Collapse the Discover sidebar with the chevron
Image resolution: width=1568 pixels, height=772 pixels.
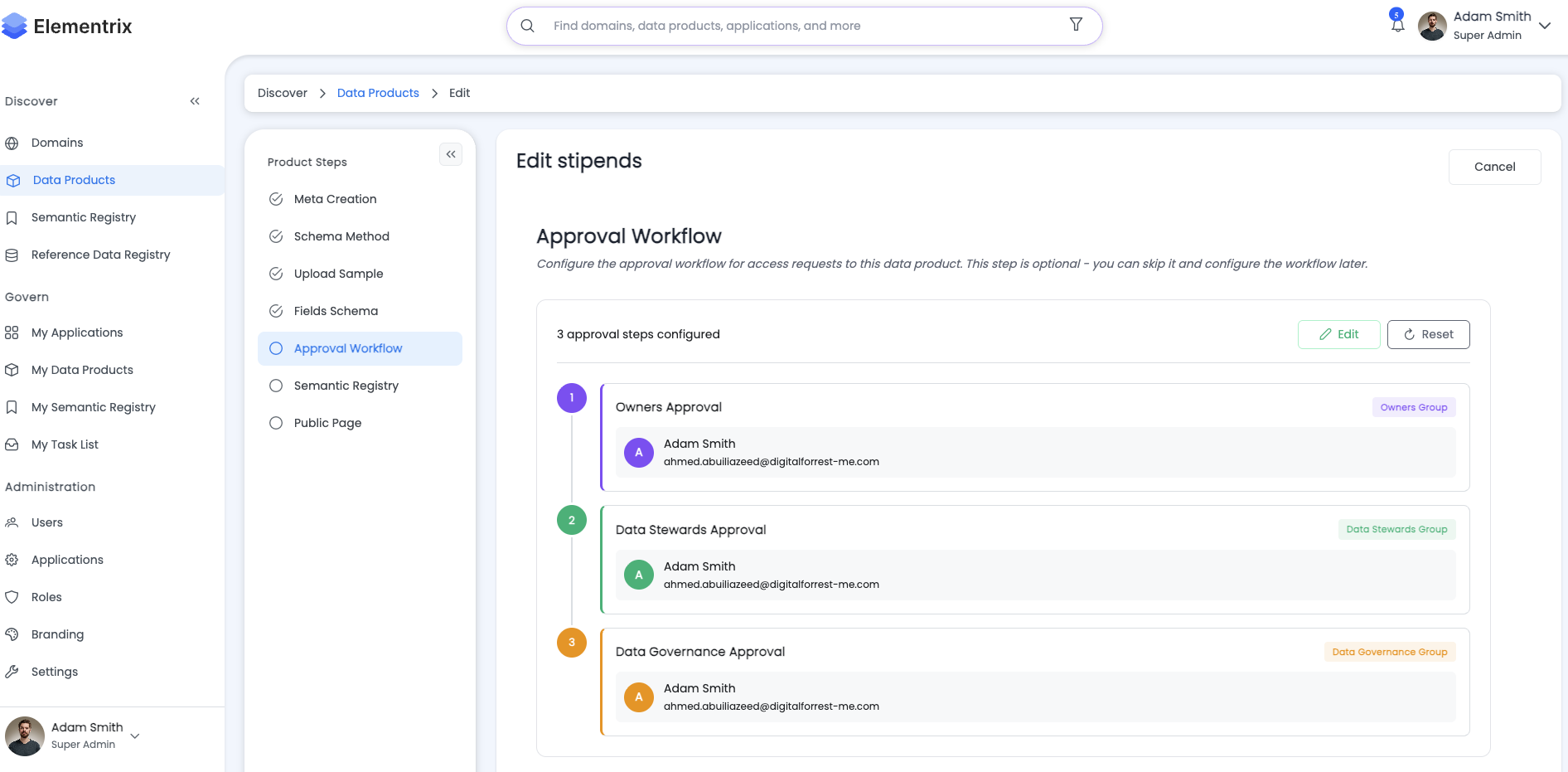195,100
